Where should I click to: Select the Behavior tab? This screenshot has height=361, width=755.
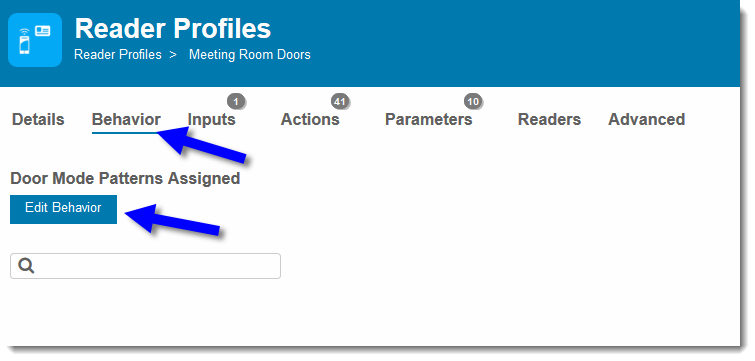tap(126, 119)
